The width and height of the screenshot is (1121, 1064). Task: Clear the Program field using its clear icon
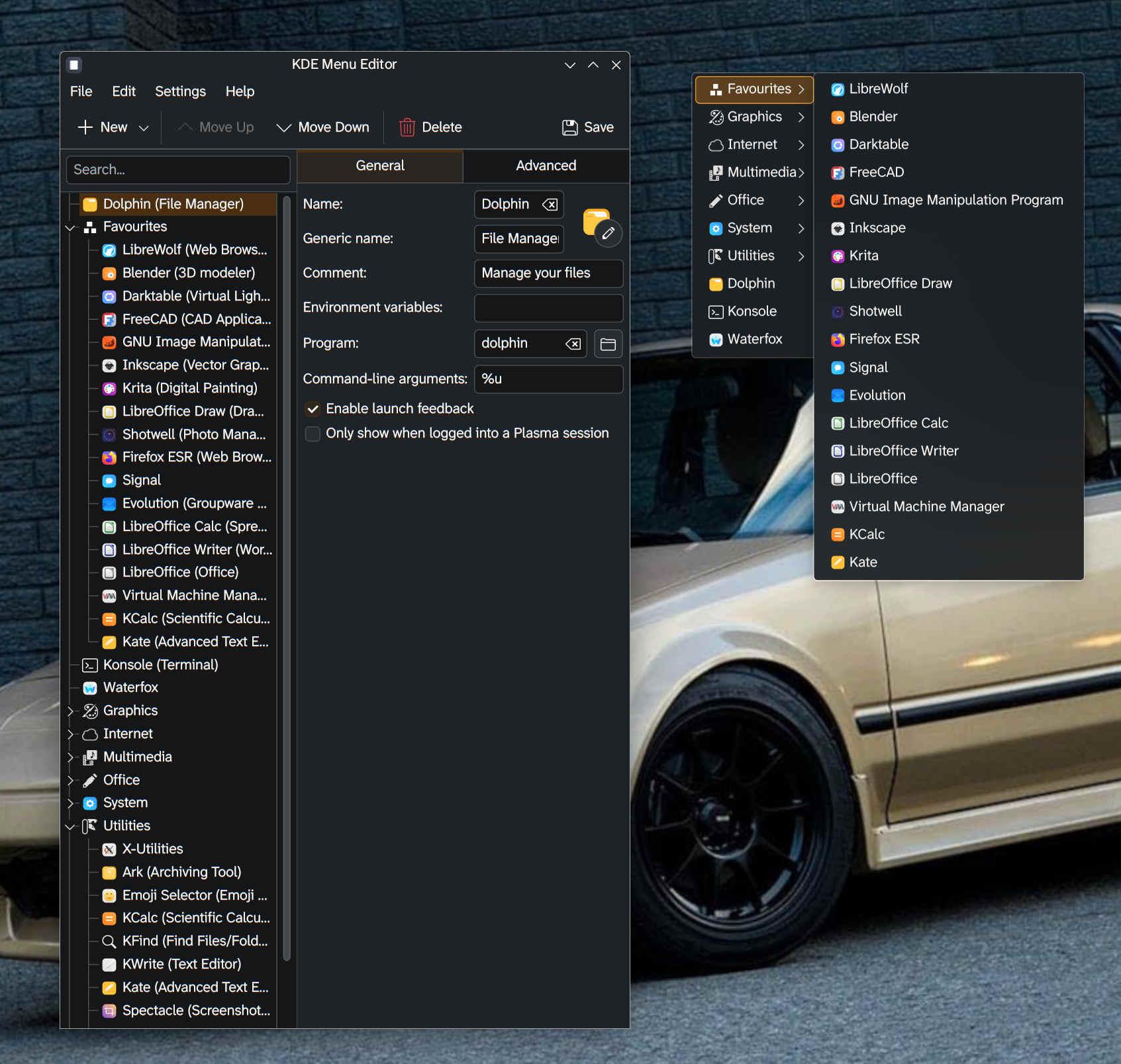point(573,344)
